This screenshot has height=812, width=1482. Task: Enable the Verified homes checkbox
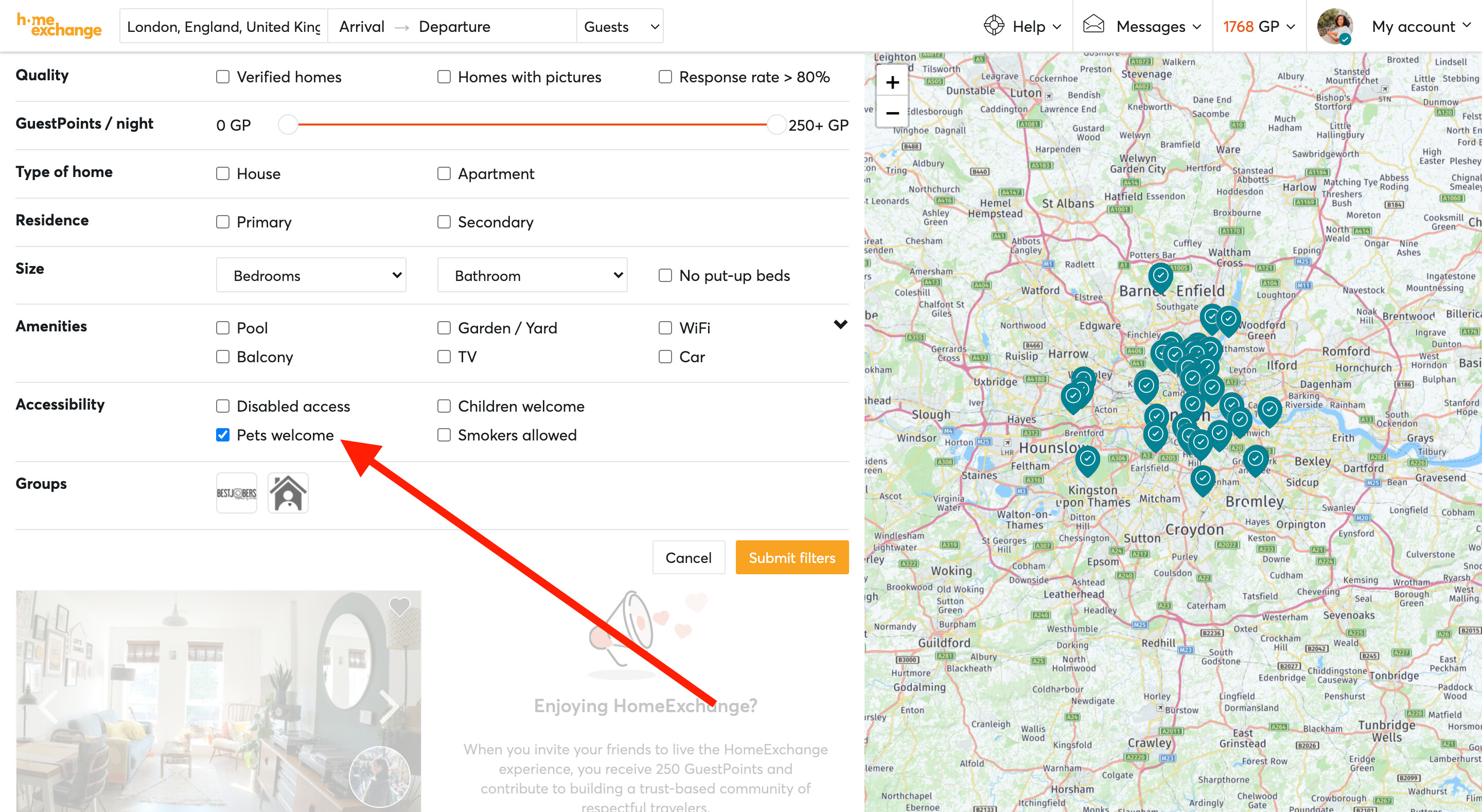(x=223, y=77)
